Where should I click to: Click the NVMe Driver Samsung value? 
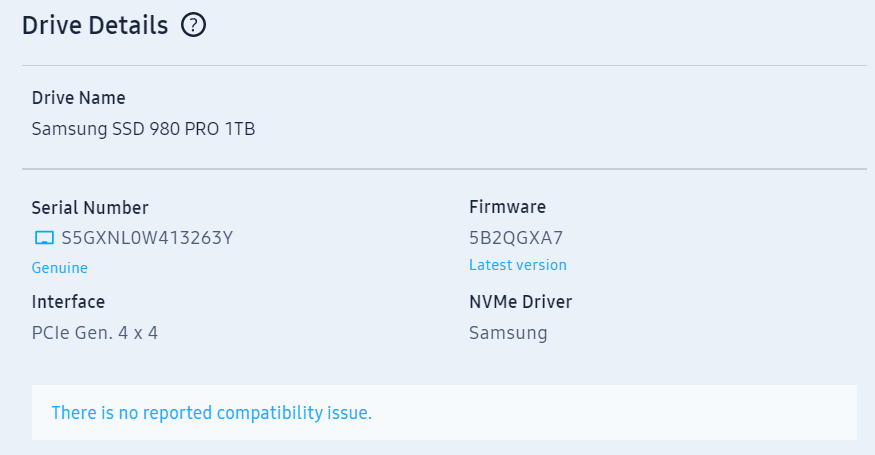[x=508, y=333]
